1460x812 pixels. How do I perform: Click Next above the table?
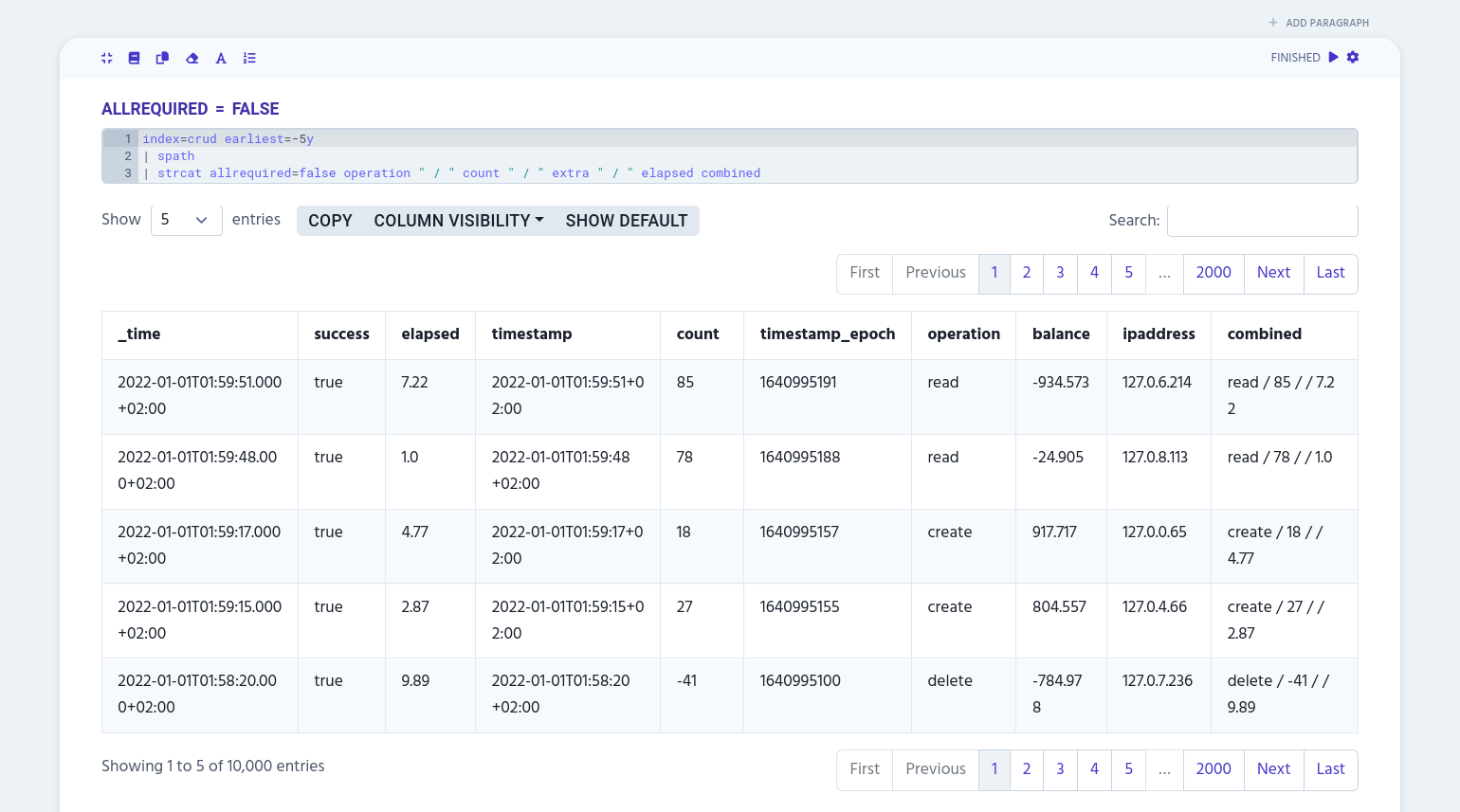[x=1274, y=274]
